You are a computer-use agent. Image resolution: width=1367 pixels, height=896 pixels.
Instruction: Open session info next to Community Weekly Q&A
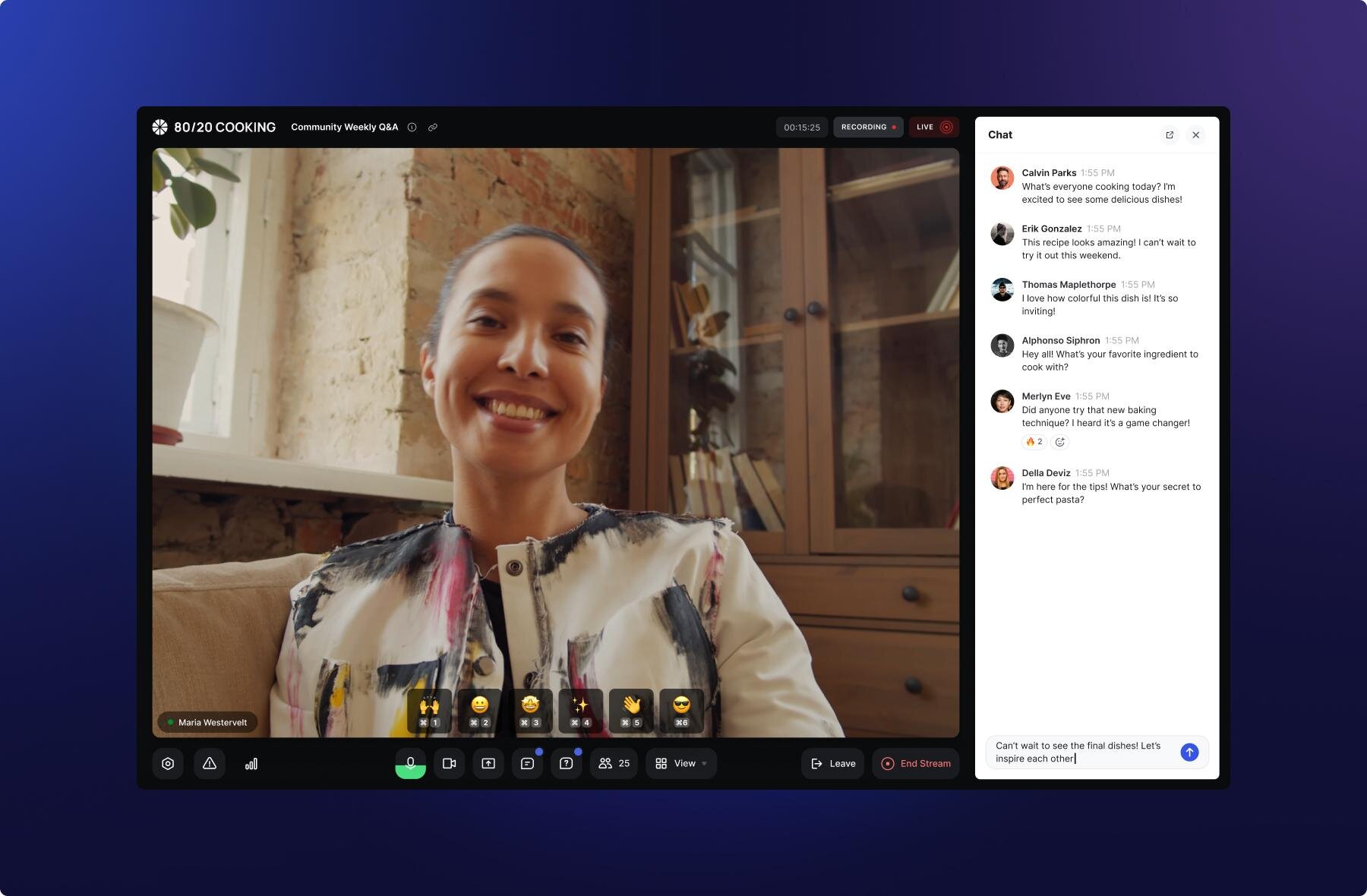(412, 128)
